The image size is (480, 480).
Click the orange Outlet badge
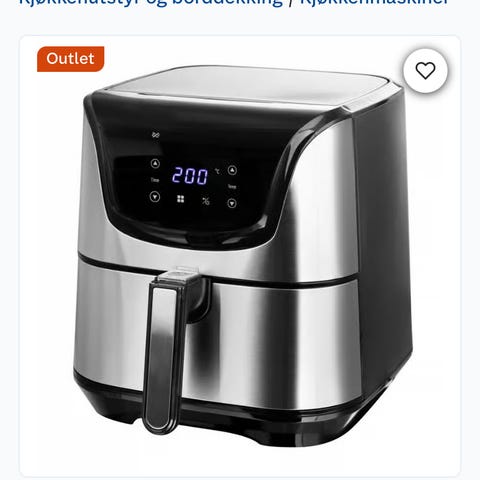(x=71, y=59)
